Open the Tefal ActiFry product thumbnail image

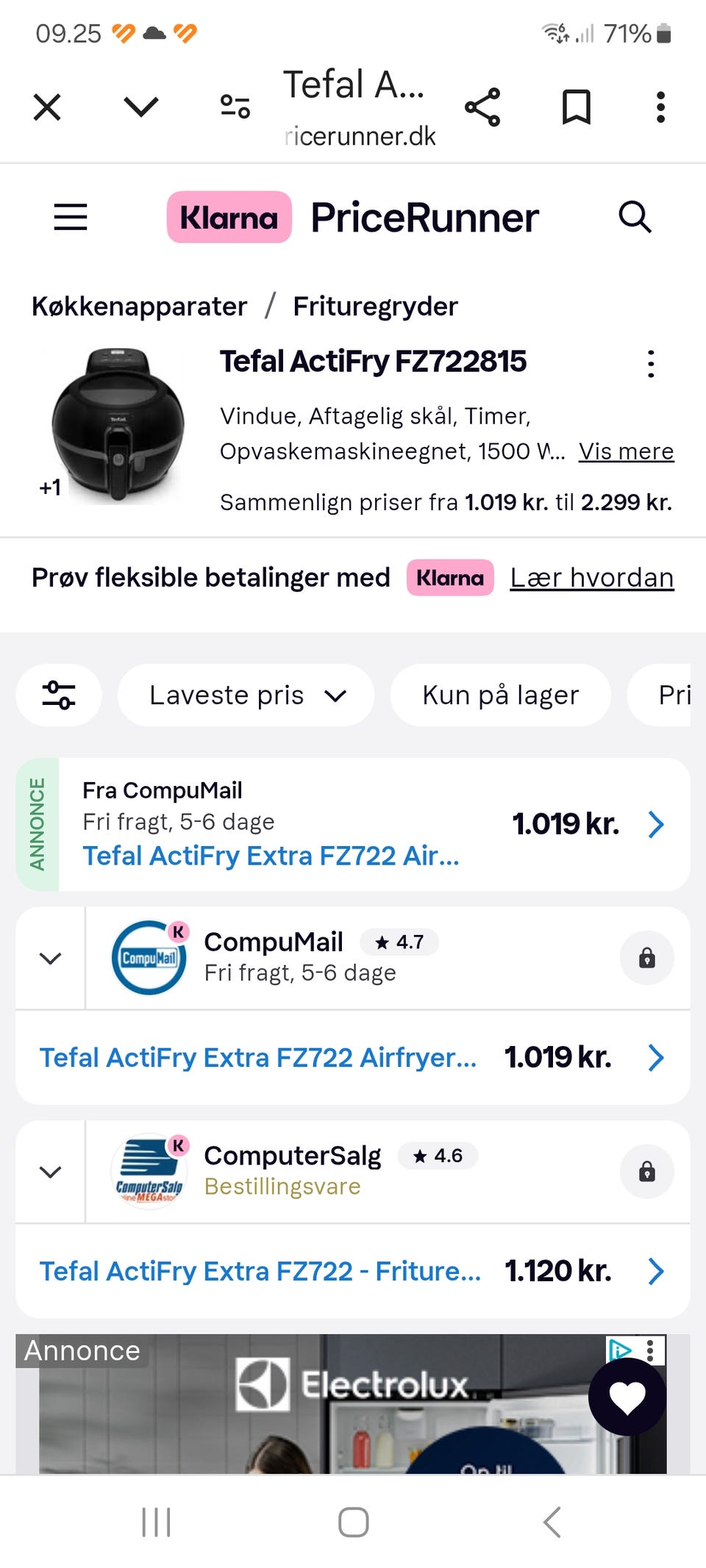(x=118, y=425)
